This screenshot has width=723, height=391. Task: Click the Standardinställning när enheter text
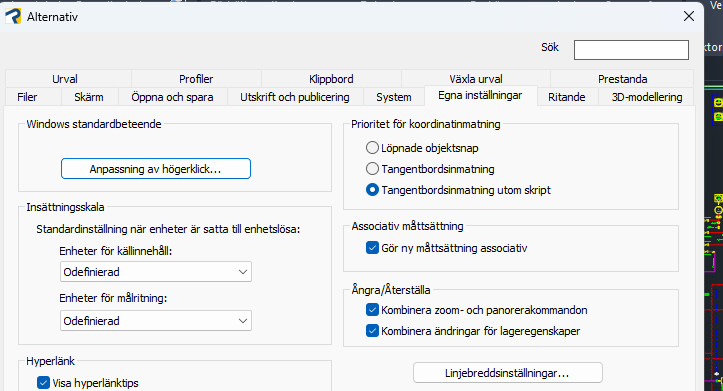pyautogui.click(x=168, y=229)
